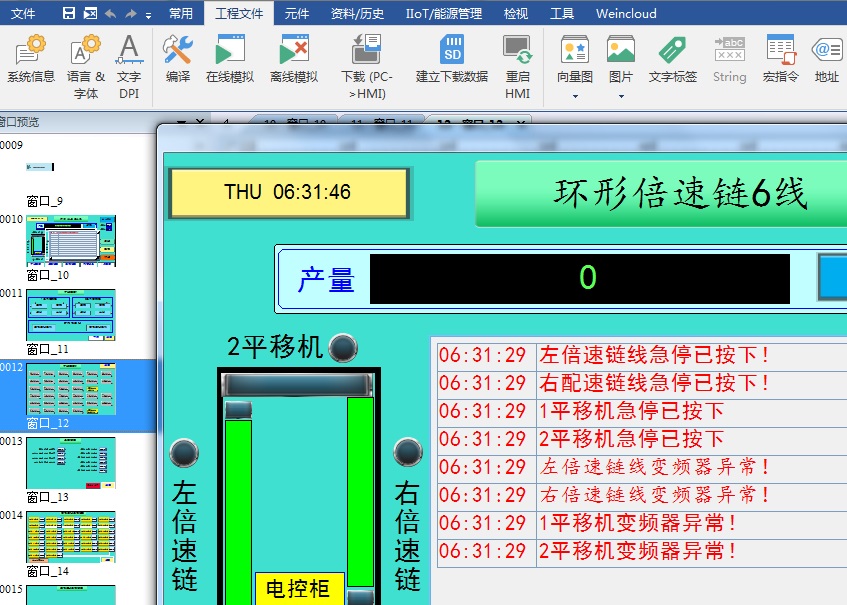Expand the 向量图 dropdown arrow
The height and width of the screenshot is (605, 847).
pyautogui.click(x=575, y=96)
